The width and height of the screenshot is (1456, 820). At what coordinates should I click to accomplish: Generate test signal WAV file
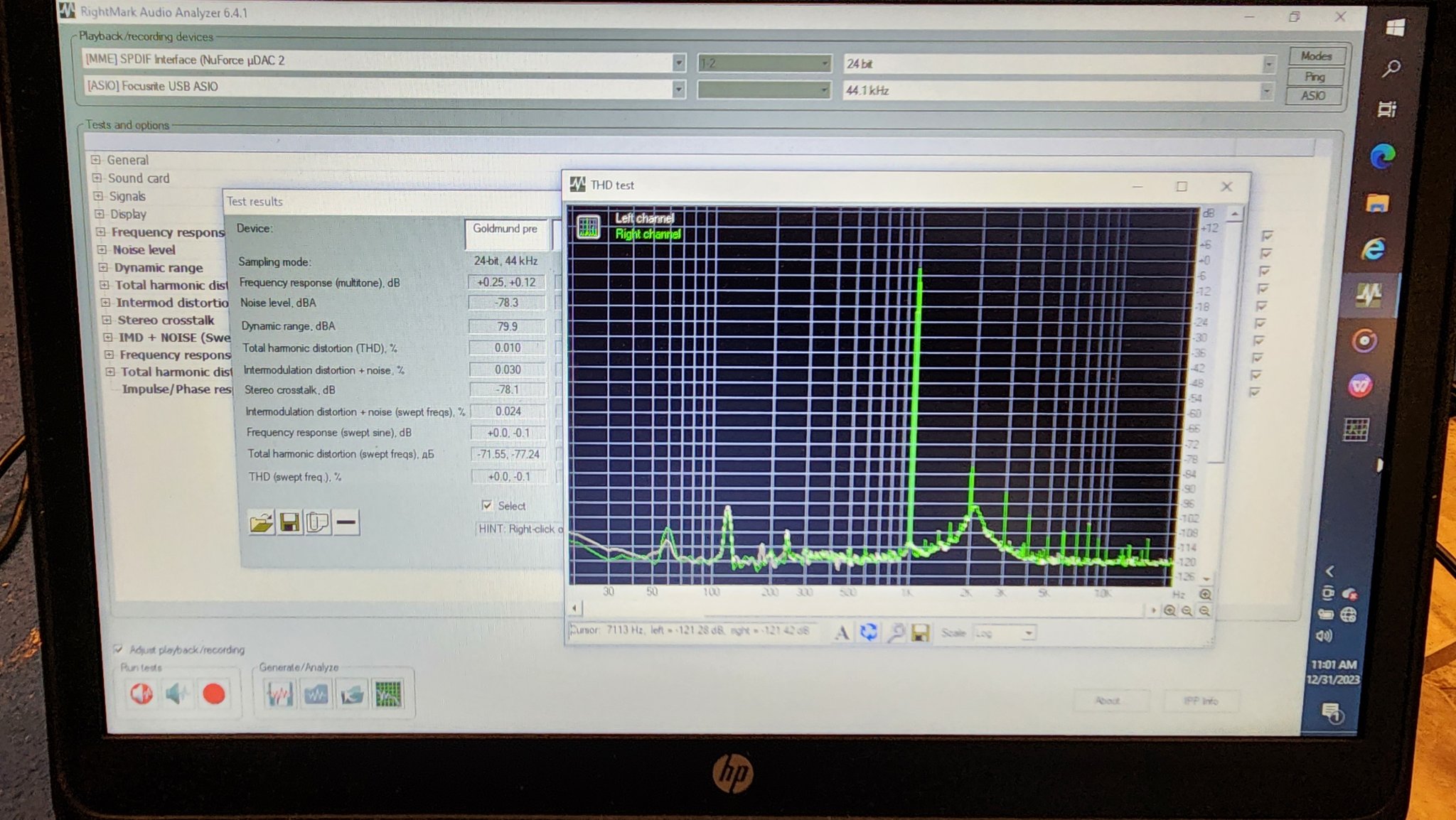click(x=279, y=694)
